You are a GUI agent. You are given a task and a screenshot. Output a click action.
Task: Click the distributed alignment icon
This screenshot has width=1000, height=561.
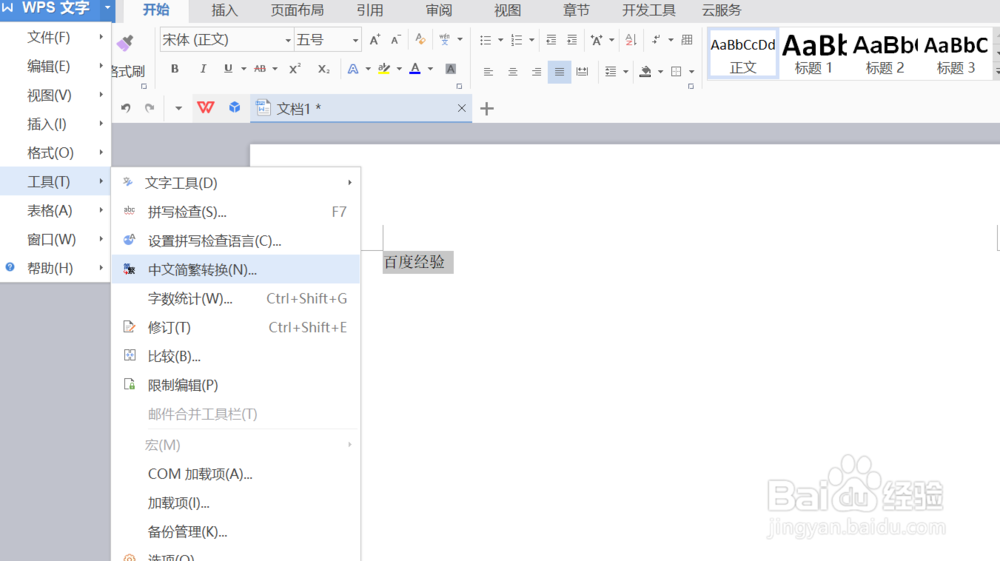point(582,71)
